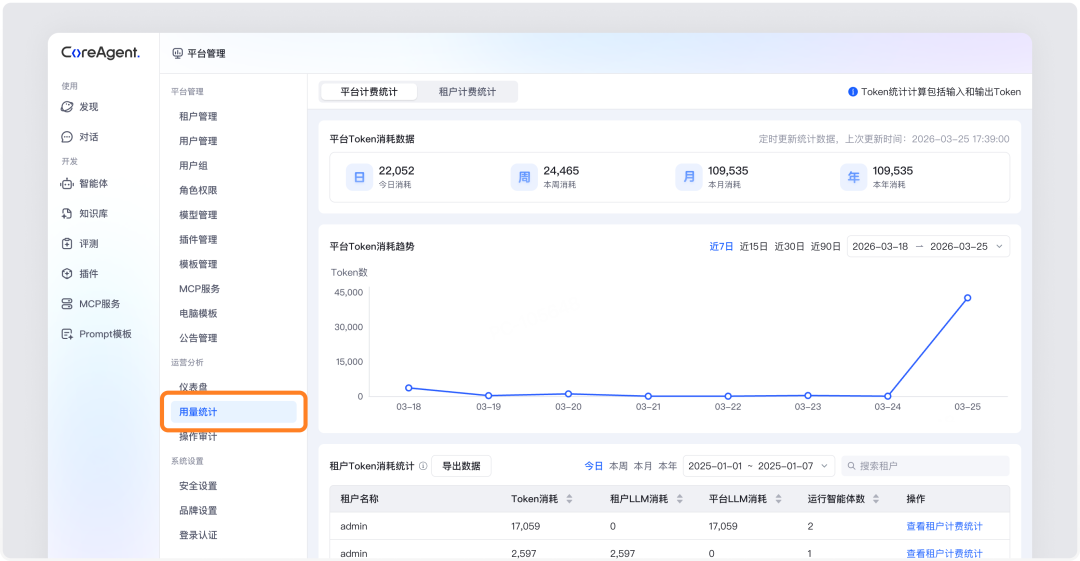Sort by 运行智能体数 column arrows
The image size is (1080, 561).
click(x=876, y=499)
